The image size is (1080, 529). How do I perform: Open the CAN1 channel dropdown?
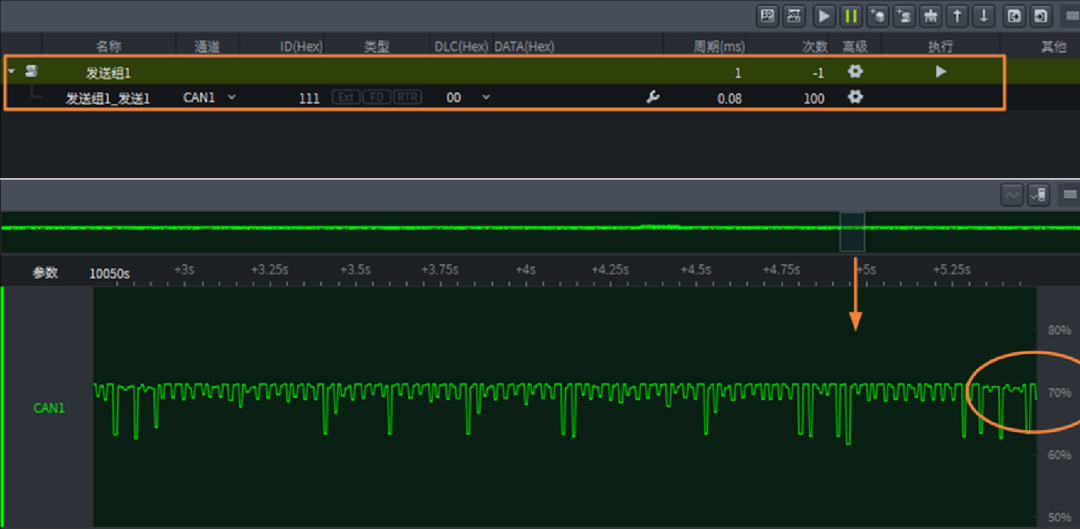click(x=209, y=98)
